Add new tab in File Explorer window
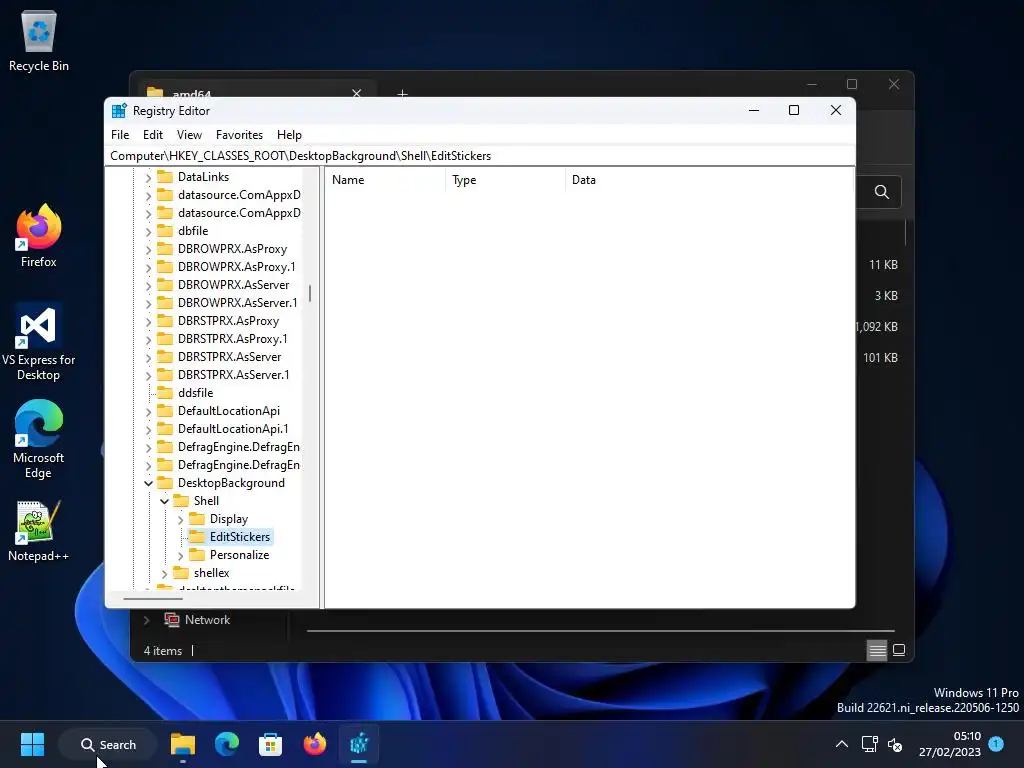 coord(402,94)
